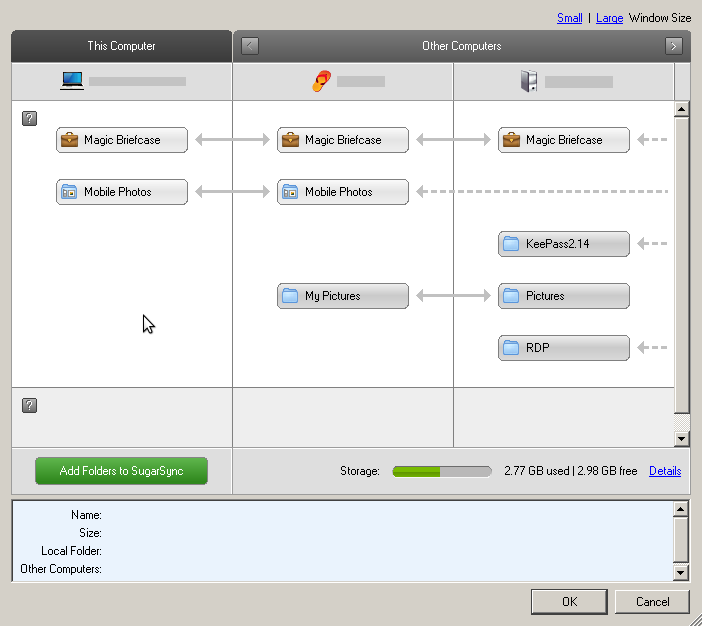The width and height of the screenshot is (702, 626).
Task: Click OK to confirm
Action: [x=569, y=601]
